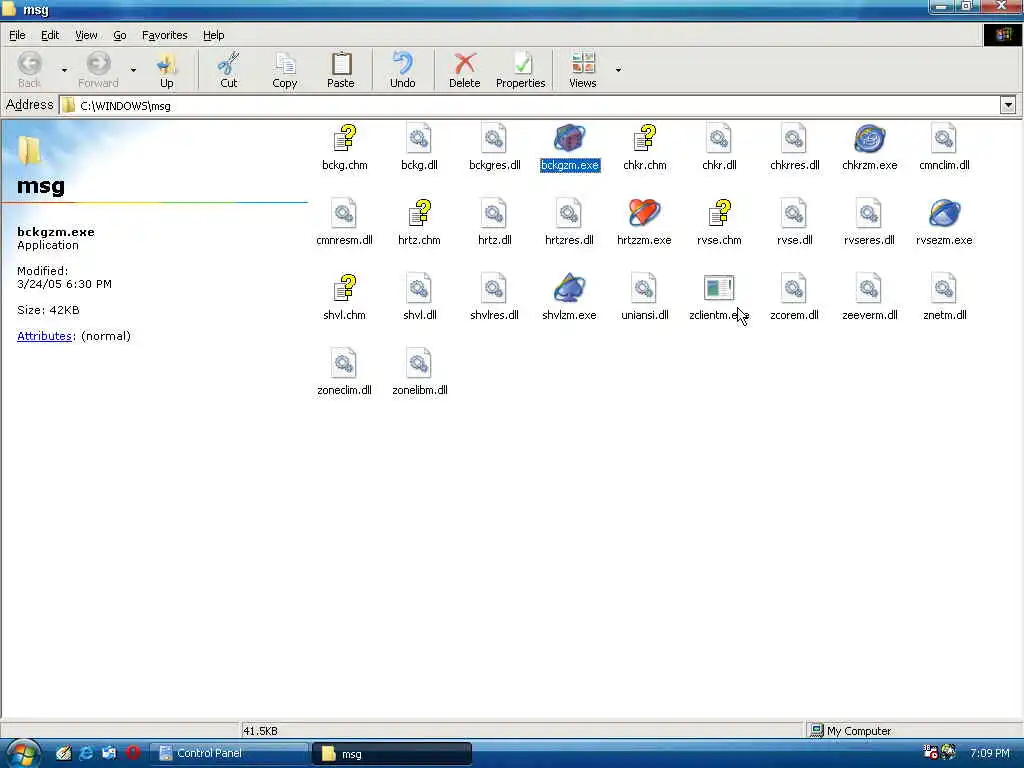Click the Delete red X icon
This screenshot has width=1024, height=768.
point(464,64)
